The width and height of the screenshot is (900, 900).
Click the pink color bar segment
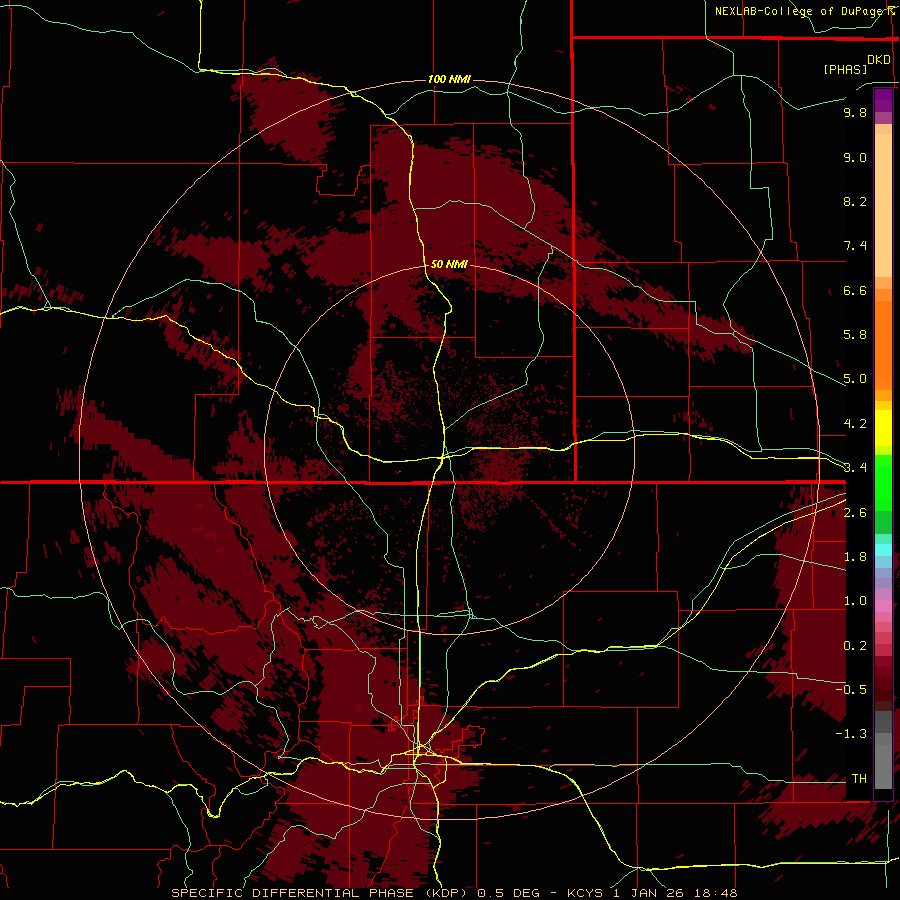883,606
